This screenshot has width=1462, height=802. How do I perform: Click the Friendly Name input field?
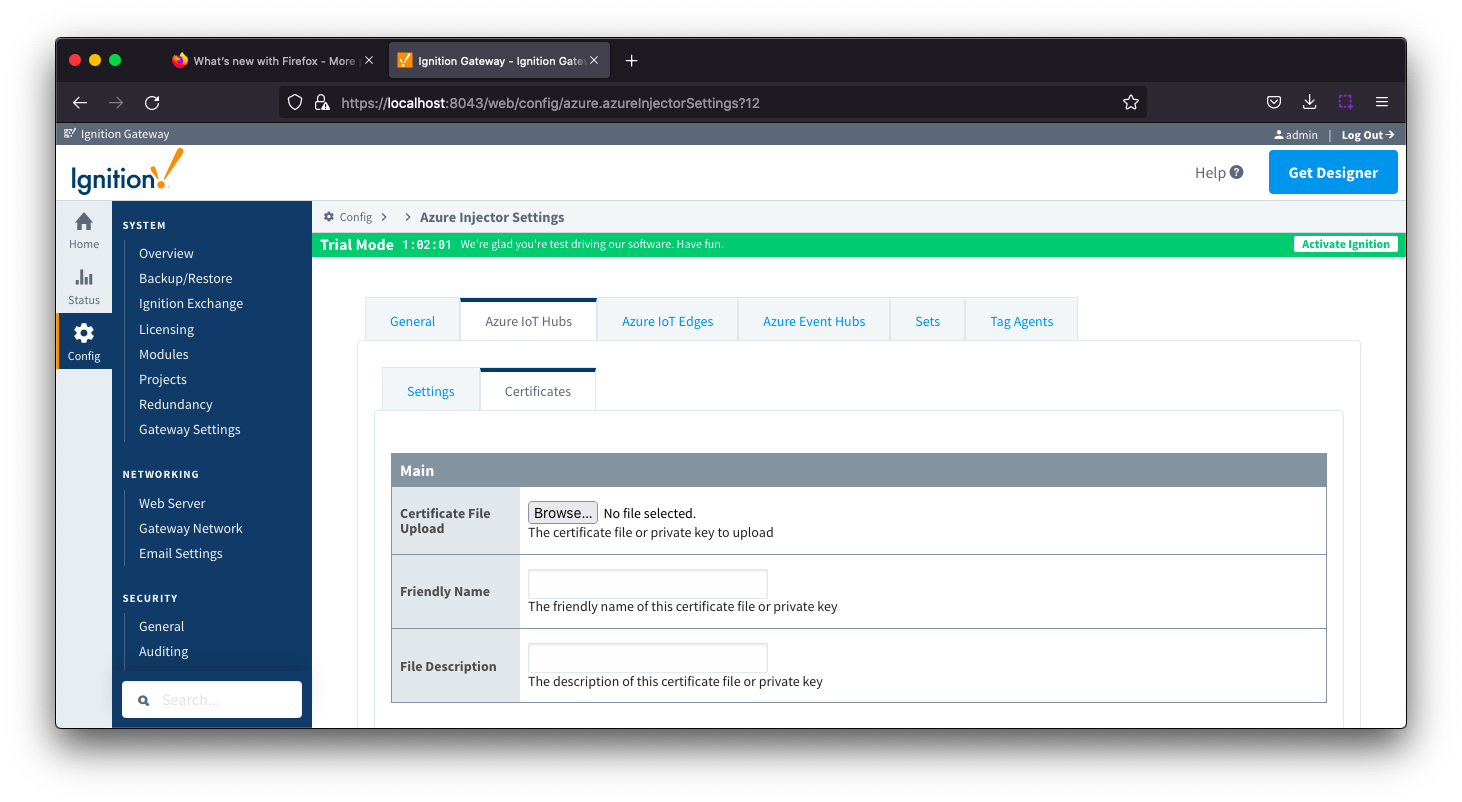(x=647, y=584)
